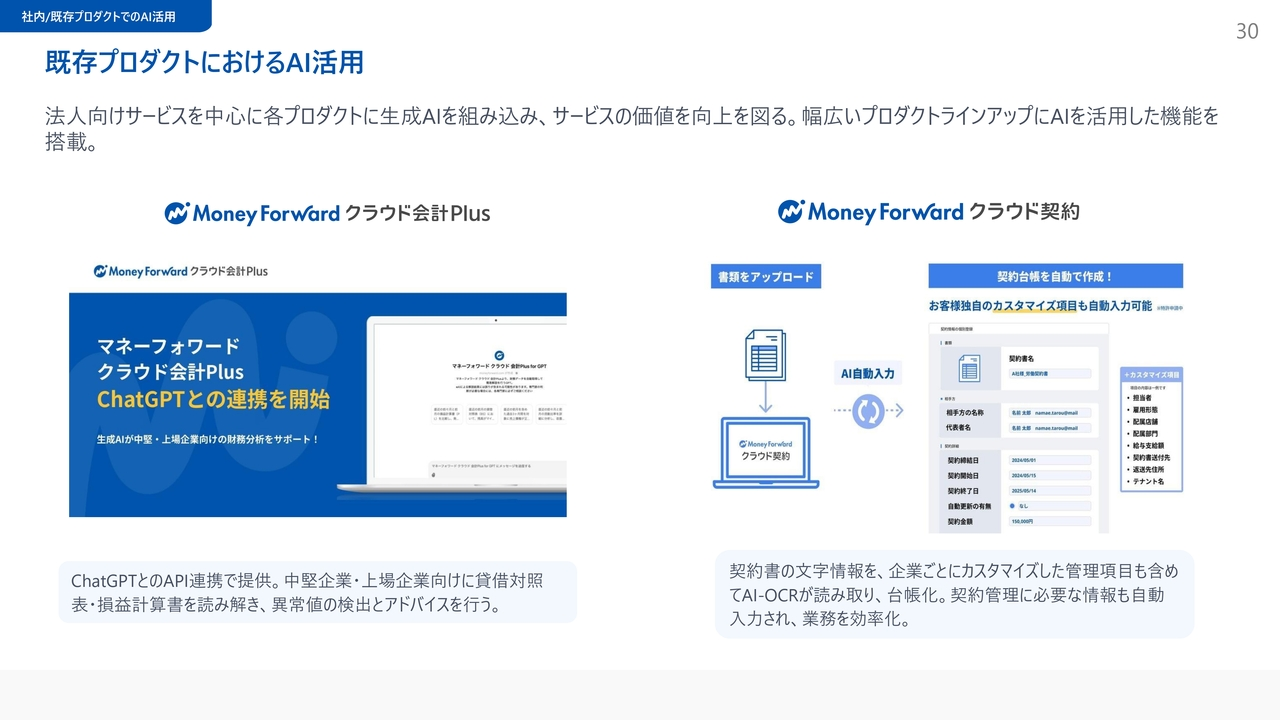The image size is (1280, 720).
Task: Click the 契約金額 field 150,000円
Action: pos(1049,521)
